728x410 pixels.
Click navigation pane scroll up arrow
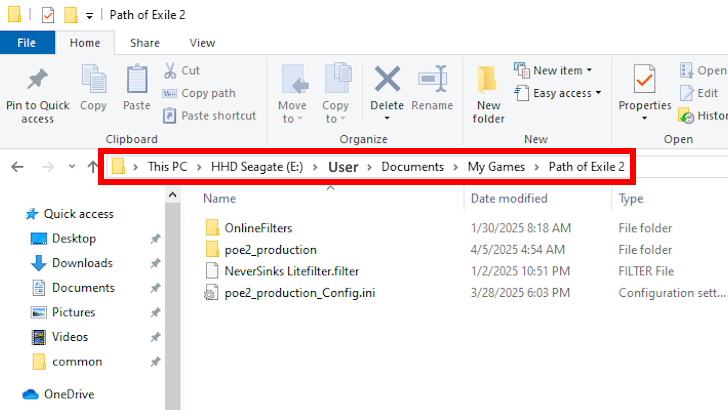pyautogui.click(x=173, y=195)
